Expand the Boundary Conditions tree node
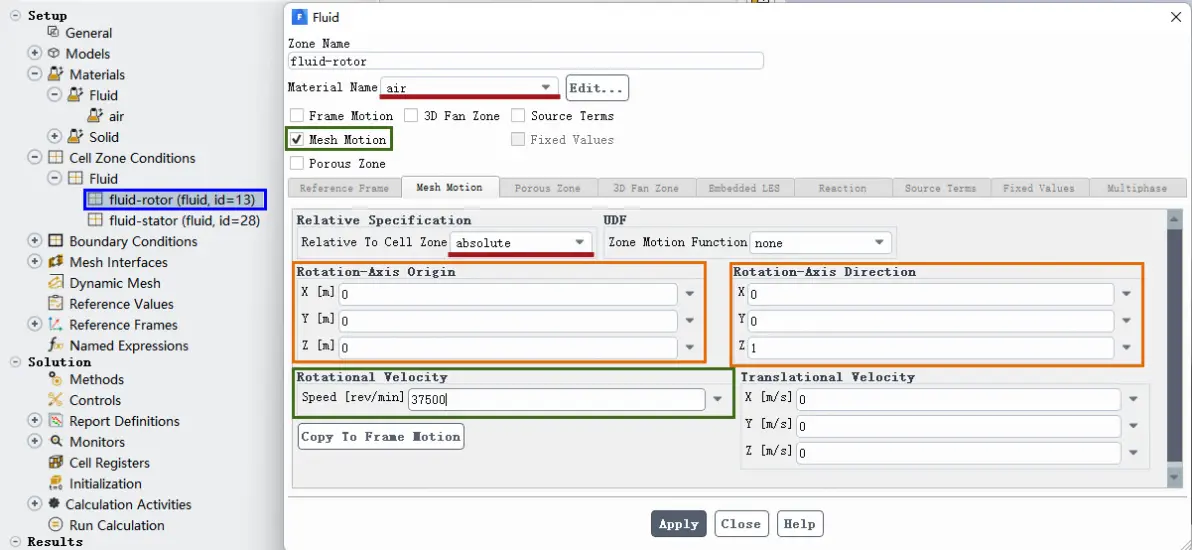The width and height of the screenshot is (1192, 550). 34,240
